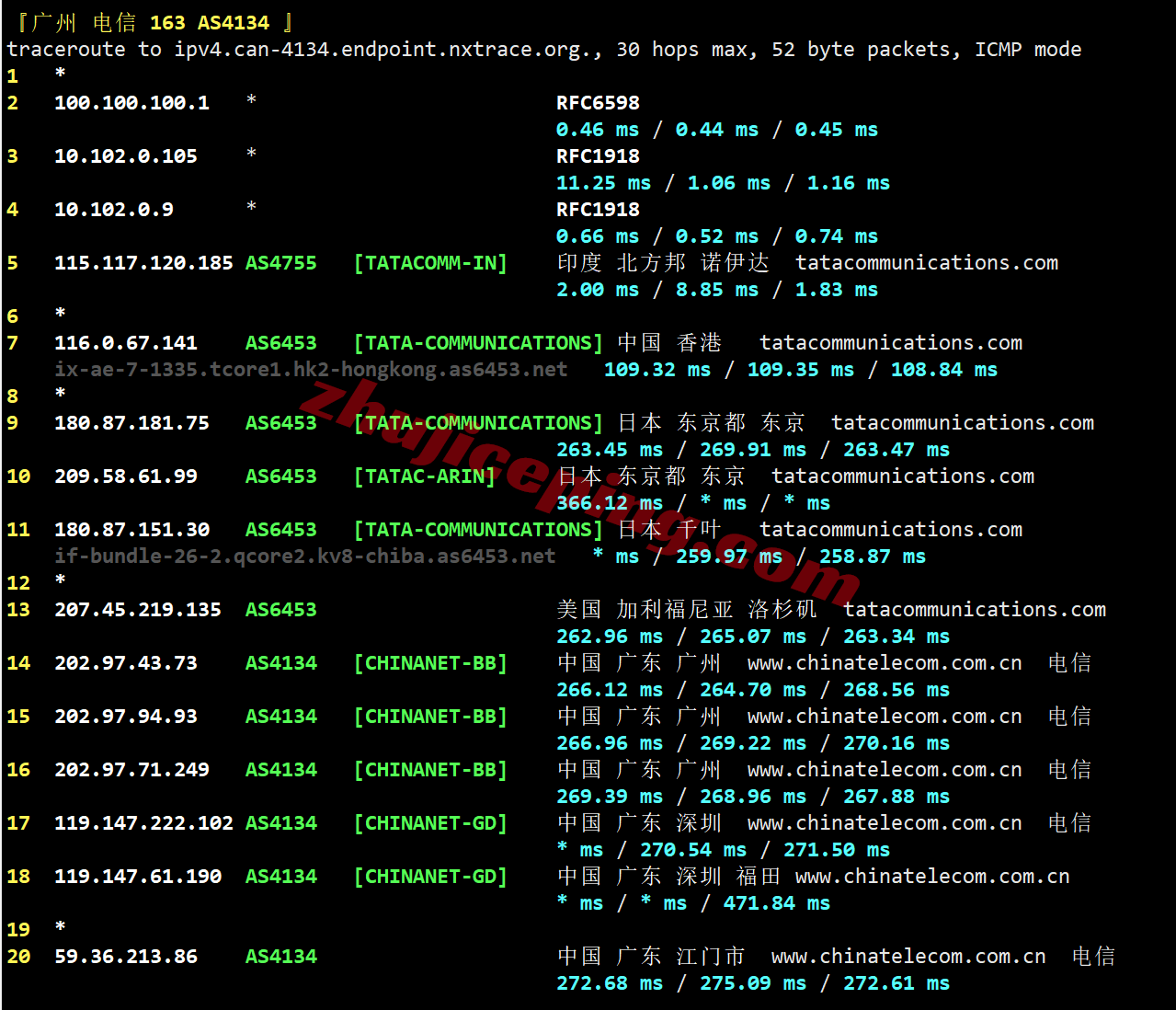Select the IP address 116.0.67.141
Image resolution: width=1176 pixels, height=1010 pixels.
126,343
